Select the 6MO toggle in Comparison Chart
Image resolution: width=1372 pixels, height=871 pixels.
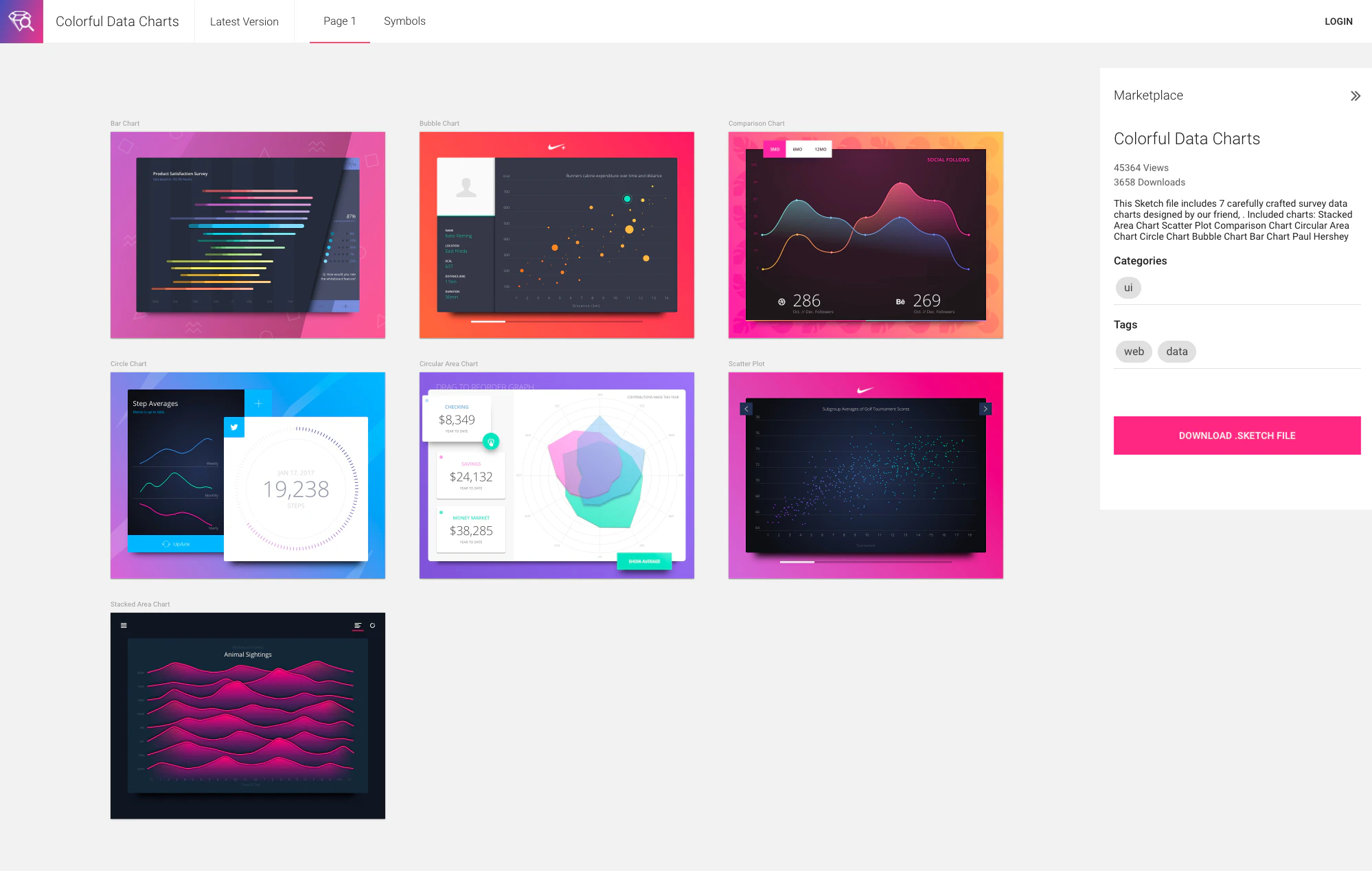[x=797, y=149]
